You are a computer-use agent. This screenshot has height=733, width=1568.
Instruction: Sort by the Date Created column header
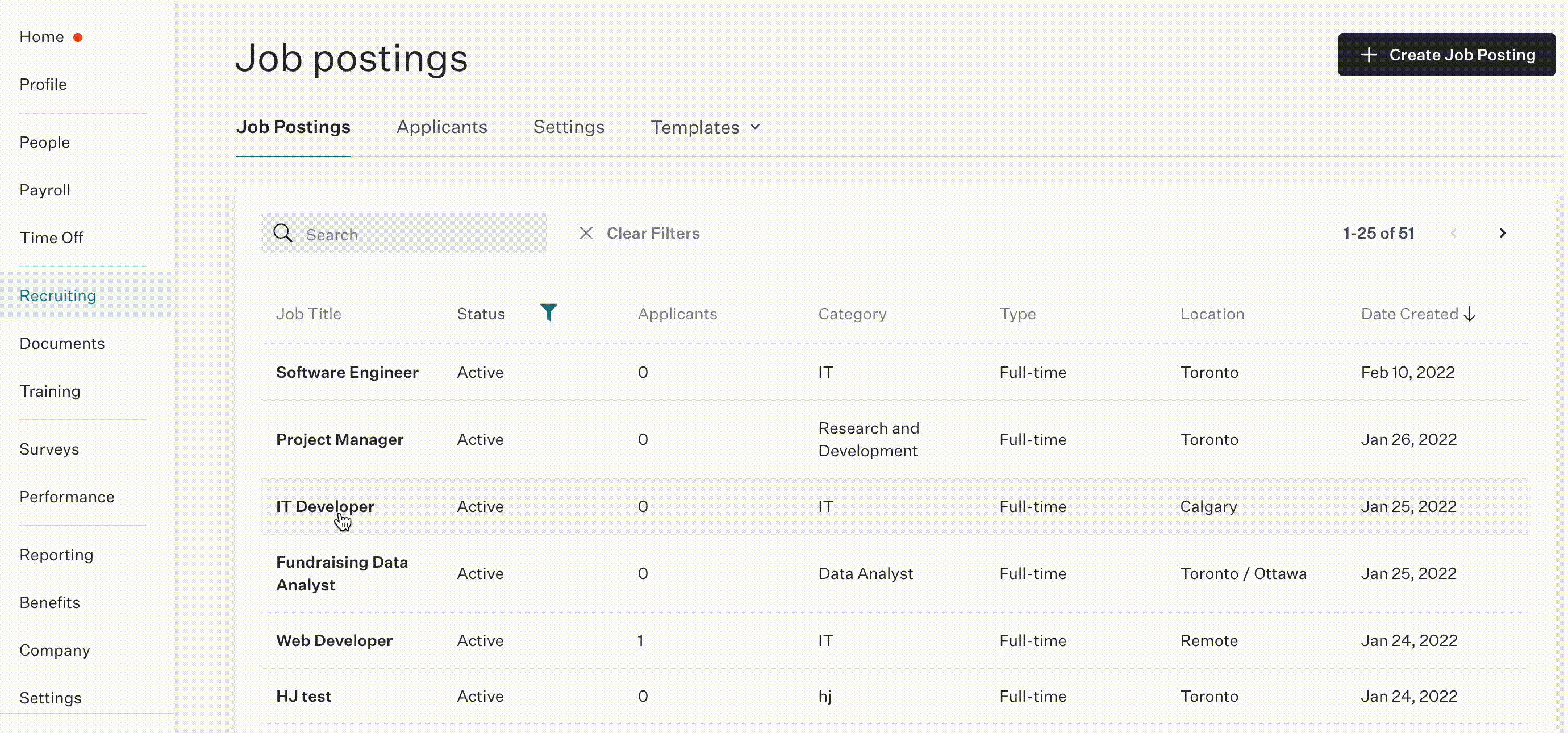pyautogui.click(x=1409, y=314)
